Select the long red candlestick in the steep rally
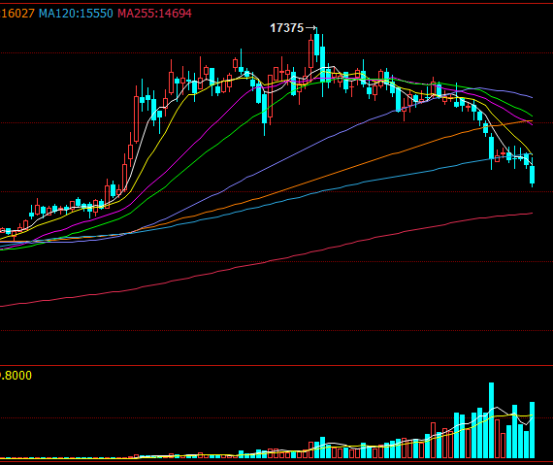 coord(136,114)
